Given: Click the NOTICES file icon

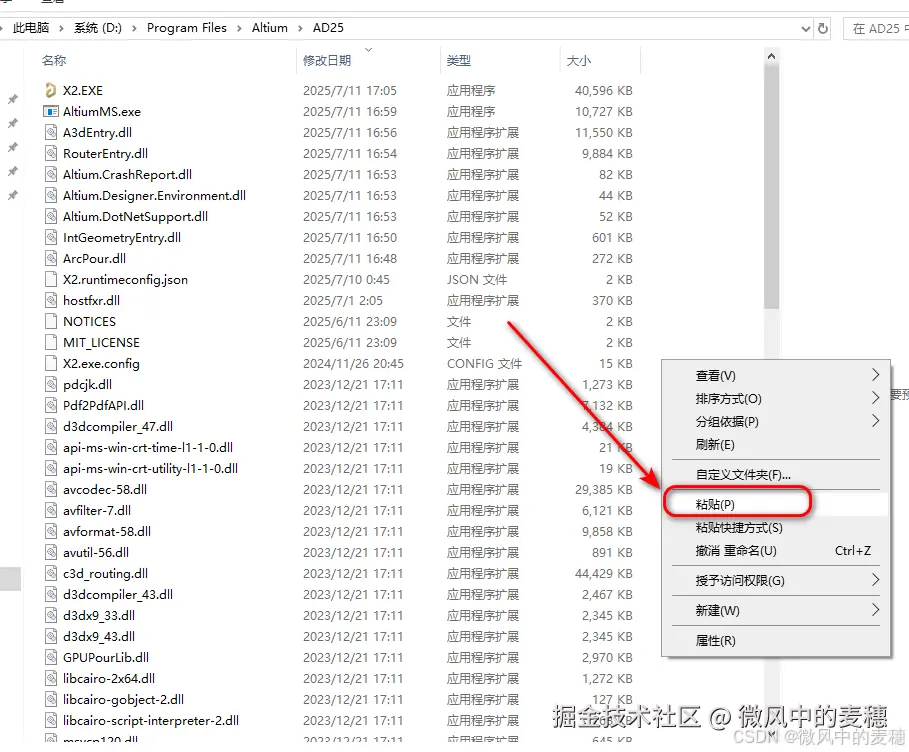Looking at the screenshot, I should point(51,321).
